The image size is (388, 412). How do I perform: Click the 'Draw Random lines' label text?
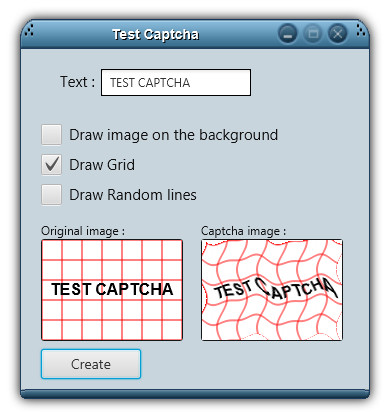(133, 195)
